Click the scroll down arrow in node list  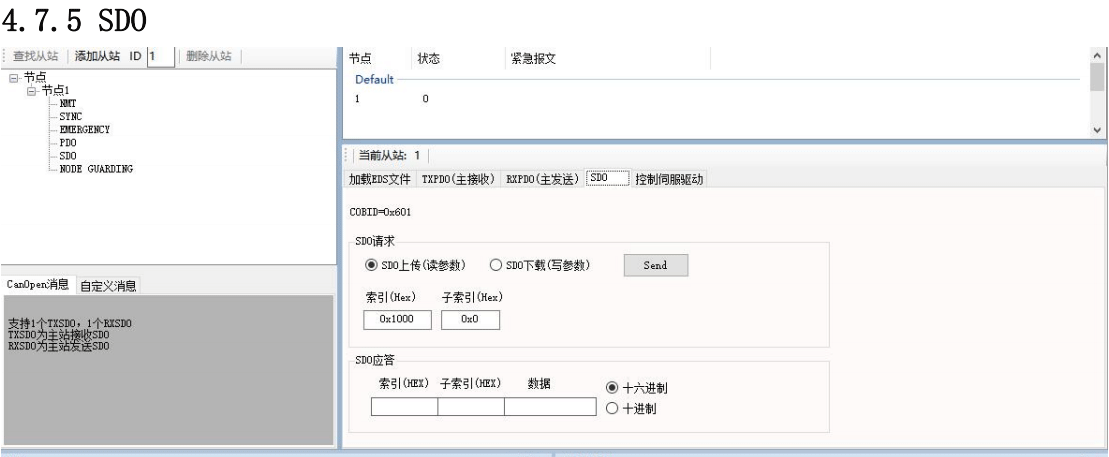[x=1096, y=129]
